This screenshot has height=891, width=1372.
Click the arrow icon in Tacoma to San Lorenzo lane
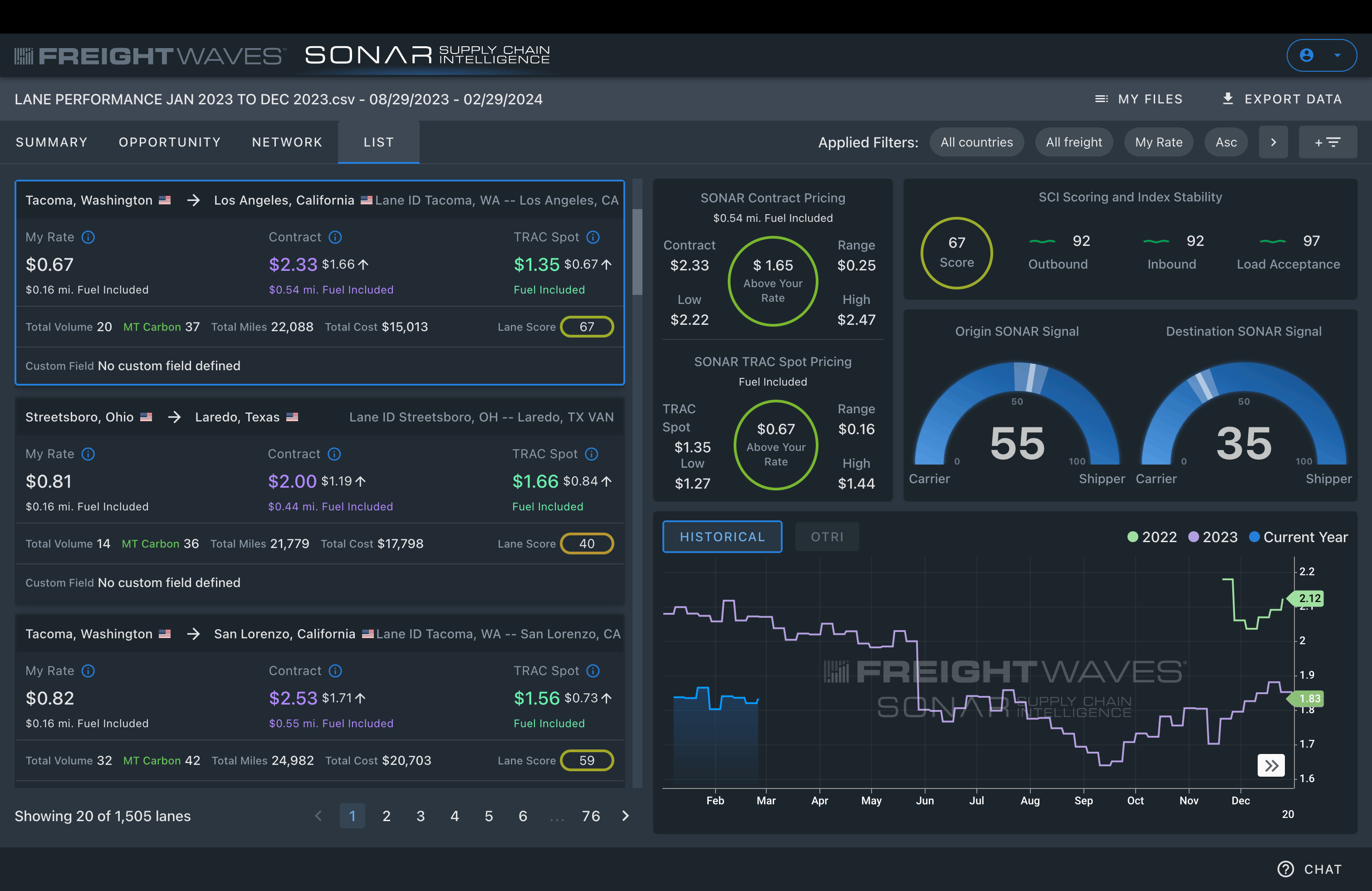[x=193, y=634]
